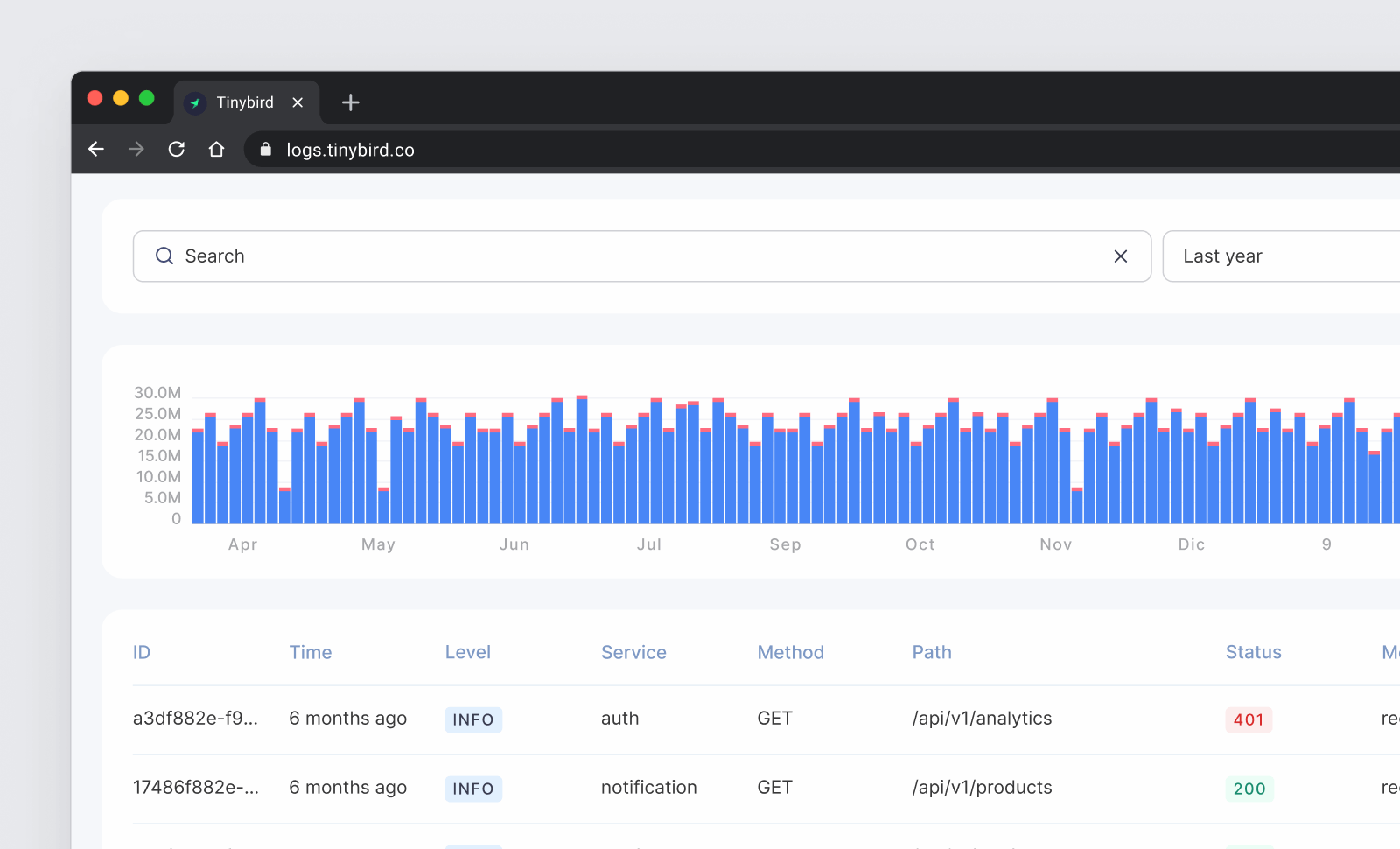The image size is (1400, 849).
Task: Click the lock icon in address bar
Action: pos(266,150)
